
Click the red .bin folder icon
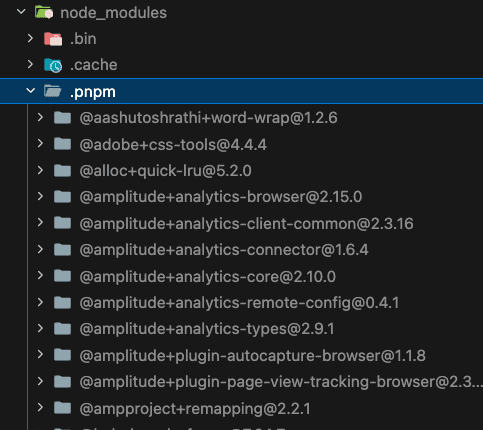tap(53, 39)
